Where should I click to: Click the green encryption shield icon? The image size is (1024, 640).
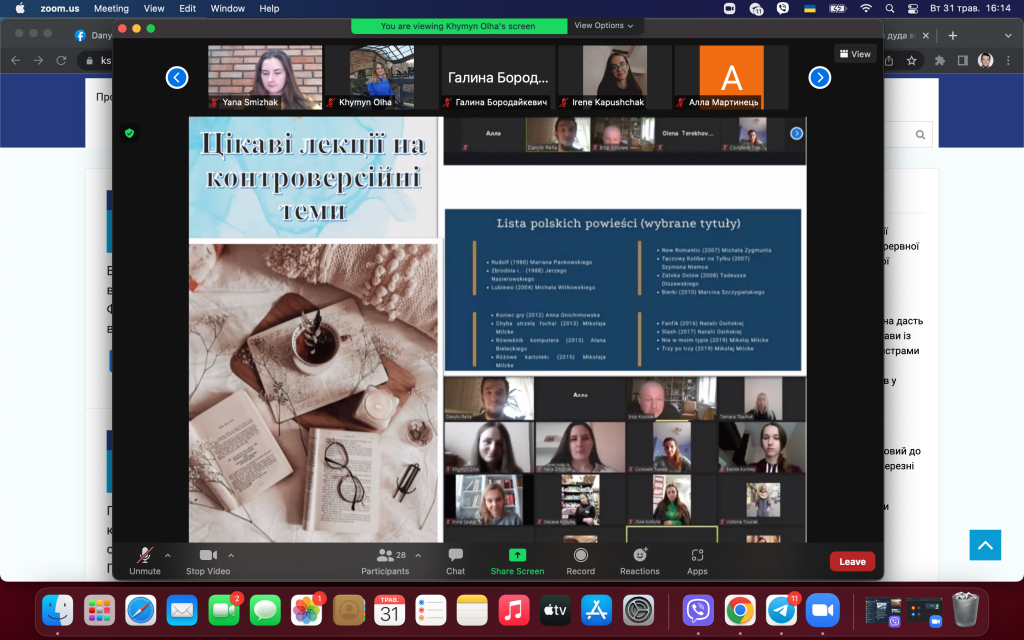click(129, 133)
